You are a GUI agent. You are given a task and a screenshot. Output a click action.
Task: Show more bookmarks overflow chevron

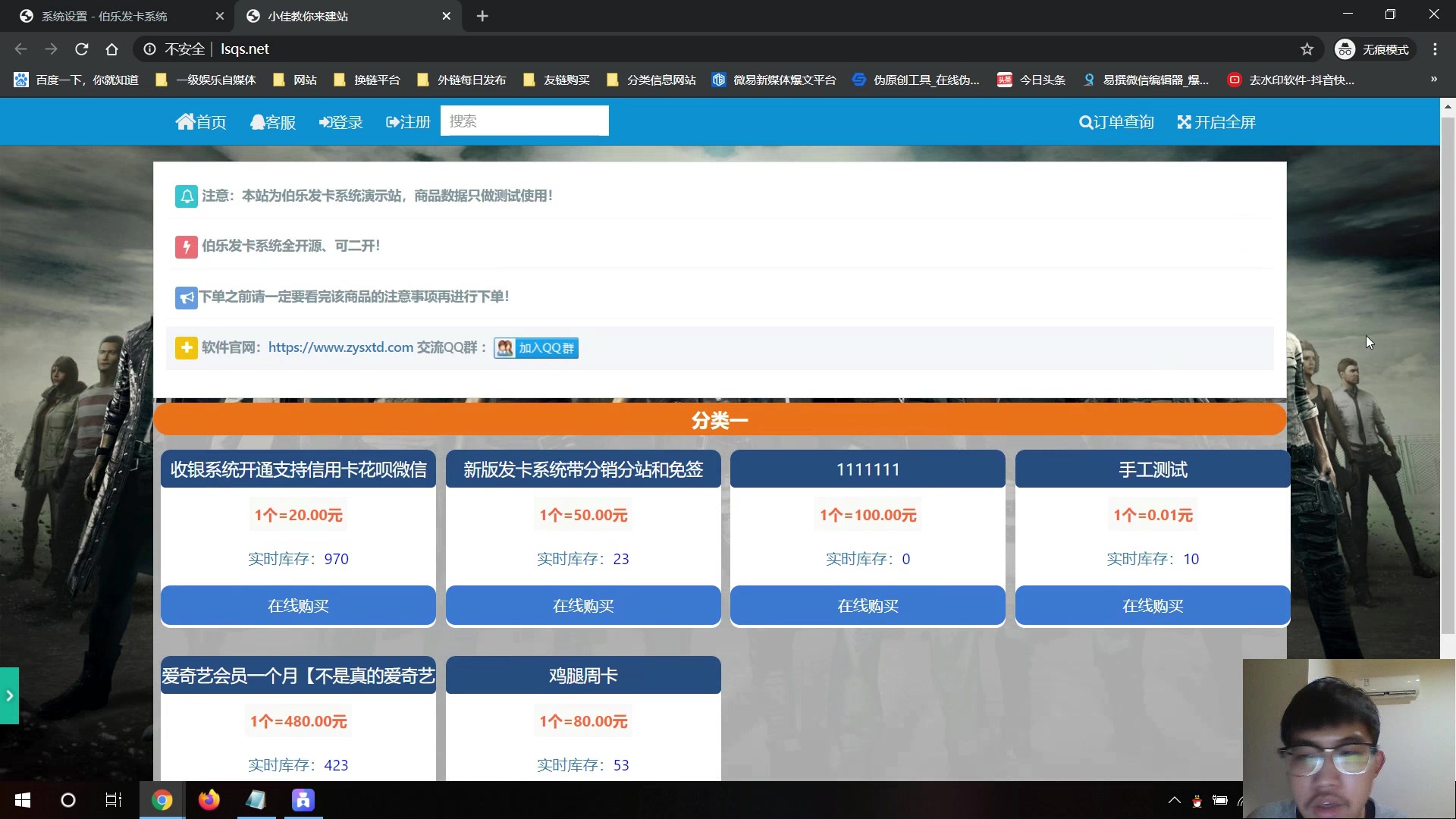tap(1433, 80)
